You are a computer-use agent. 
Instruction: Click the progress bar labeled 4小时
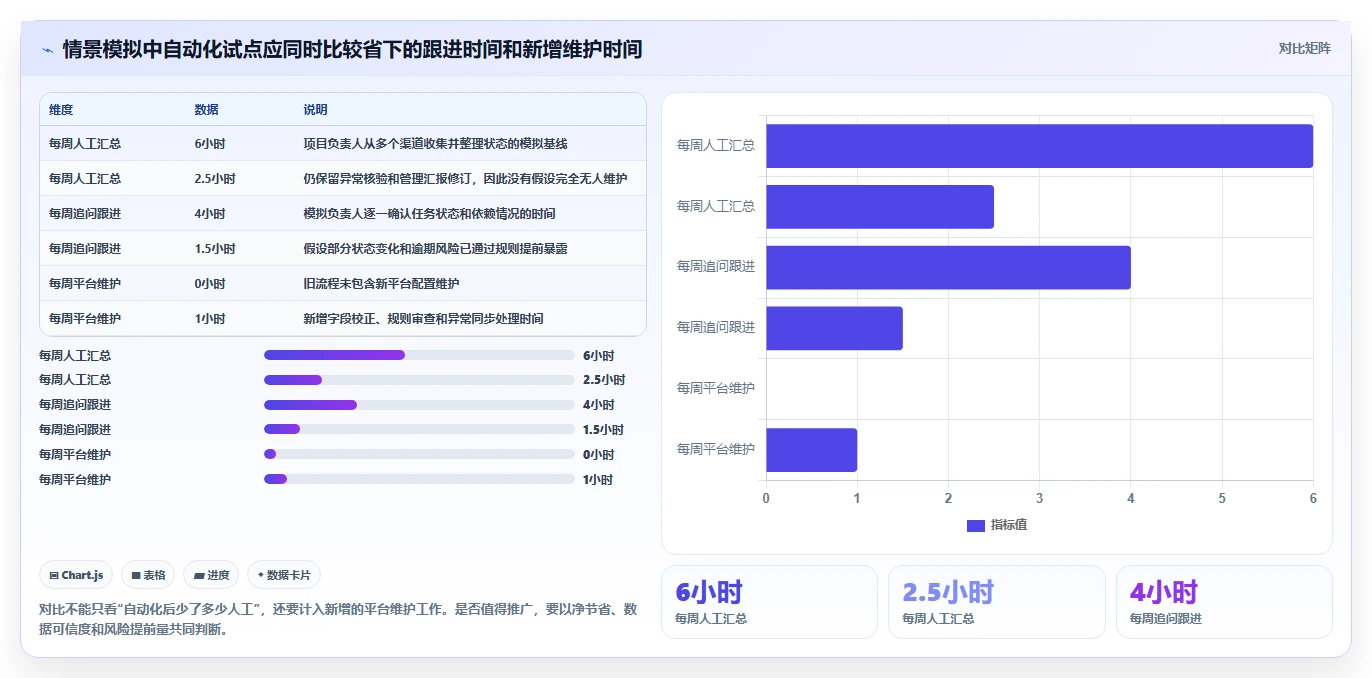[x=419, y=405]
